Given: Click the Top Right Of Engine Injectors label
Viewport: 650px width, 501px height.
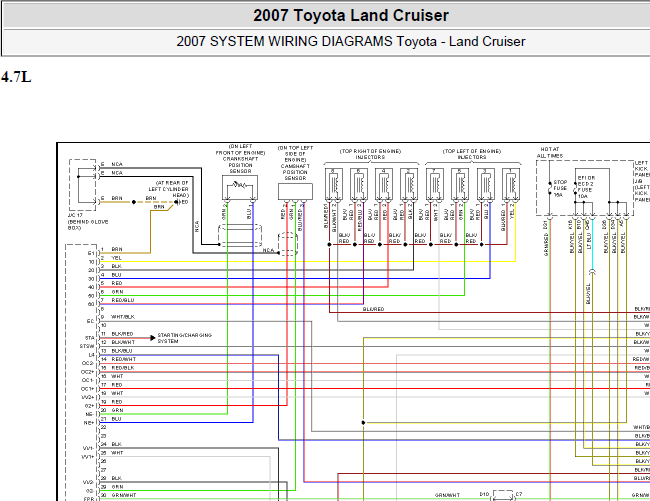Looking at the screenshot, I should 370,154.
